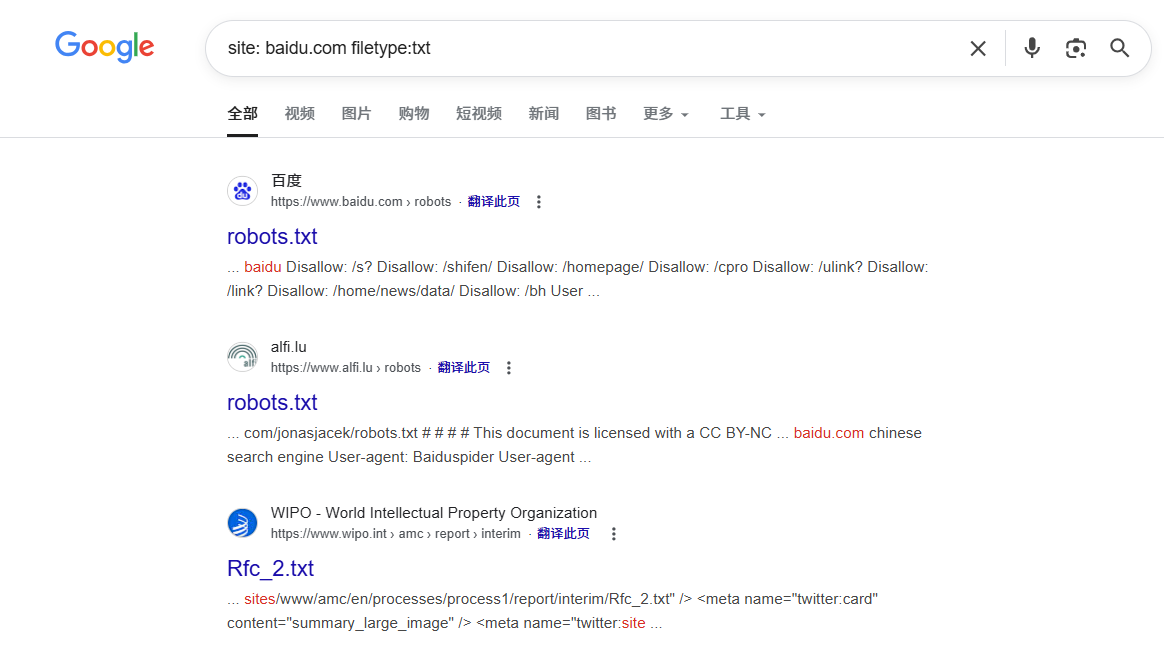Expand the 工具 dropdown
The image size is (1164, 659).
coord(742,114)
